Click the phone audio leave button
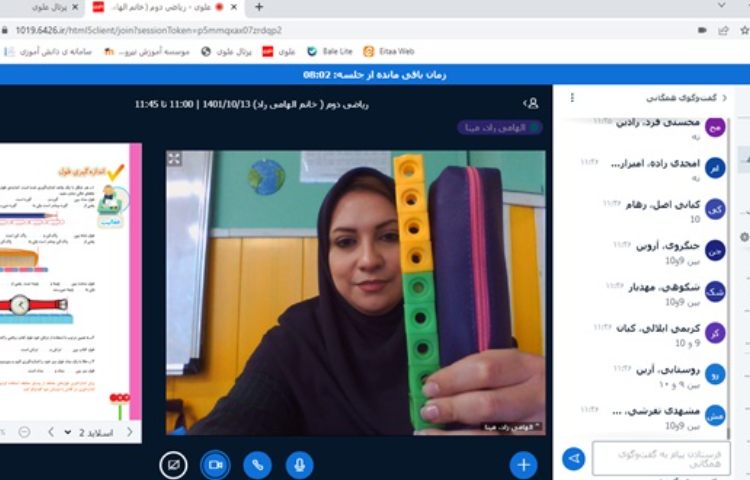 pyautogui.click(x=257, y=465)
